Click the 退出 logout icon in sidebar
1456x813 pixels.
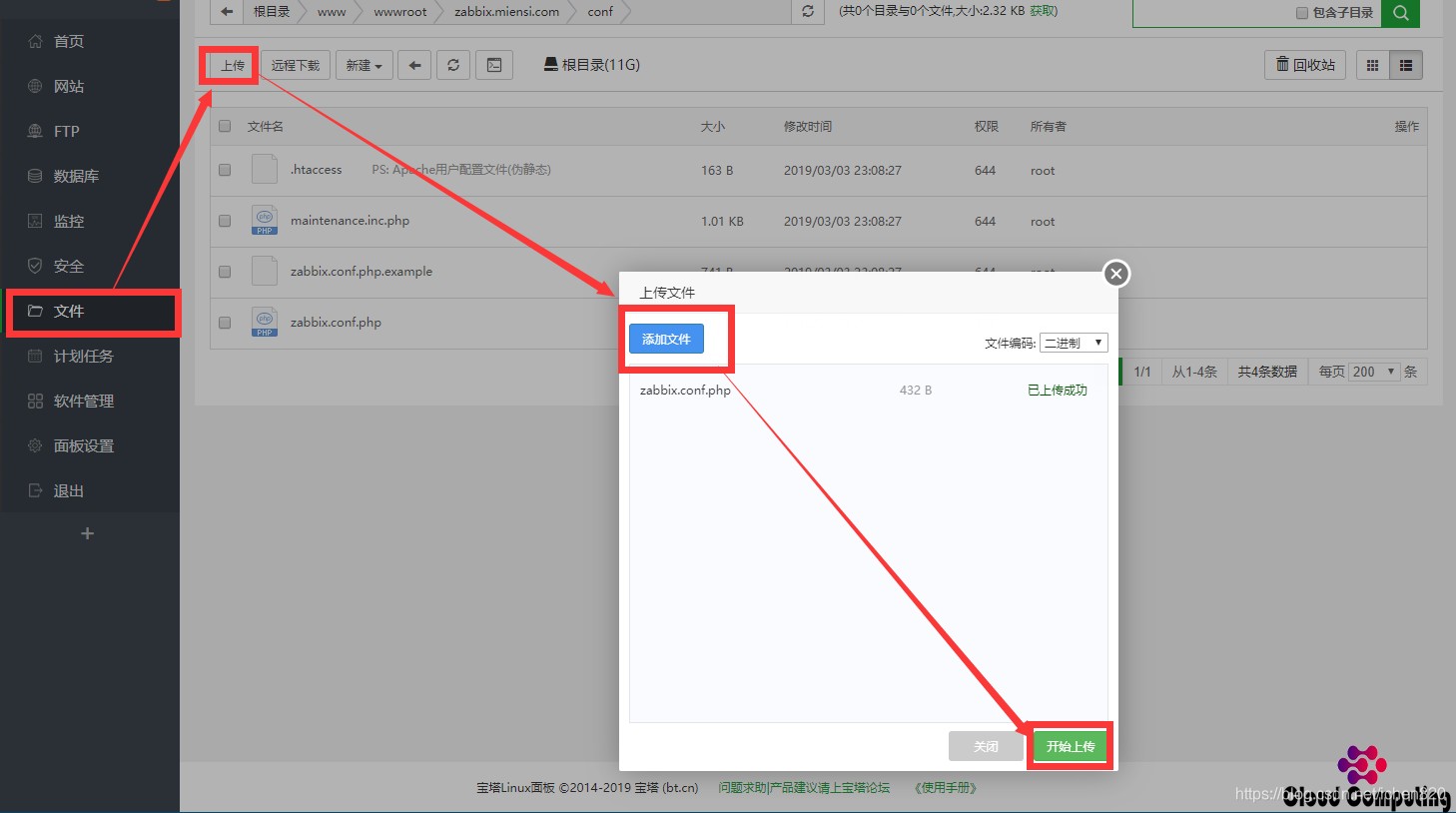(35, 490)
